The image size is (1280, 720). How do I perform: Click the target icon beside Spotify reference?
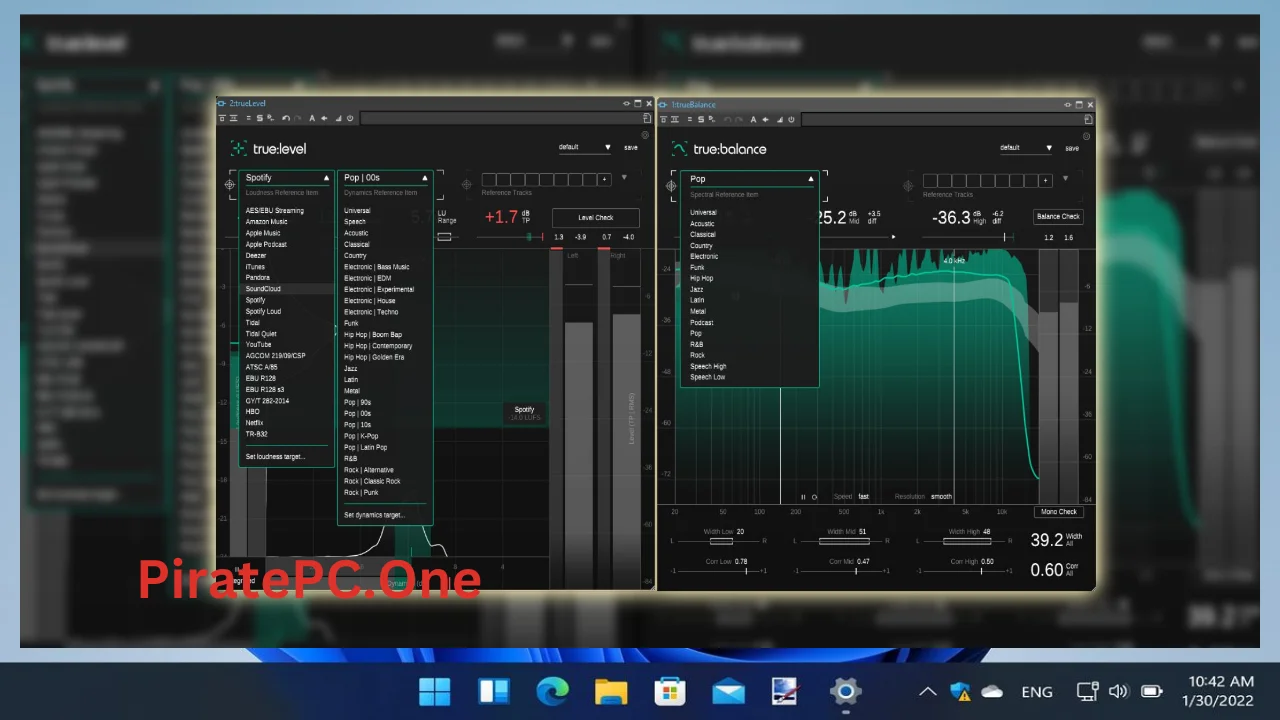coord(230,185)
